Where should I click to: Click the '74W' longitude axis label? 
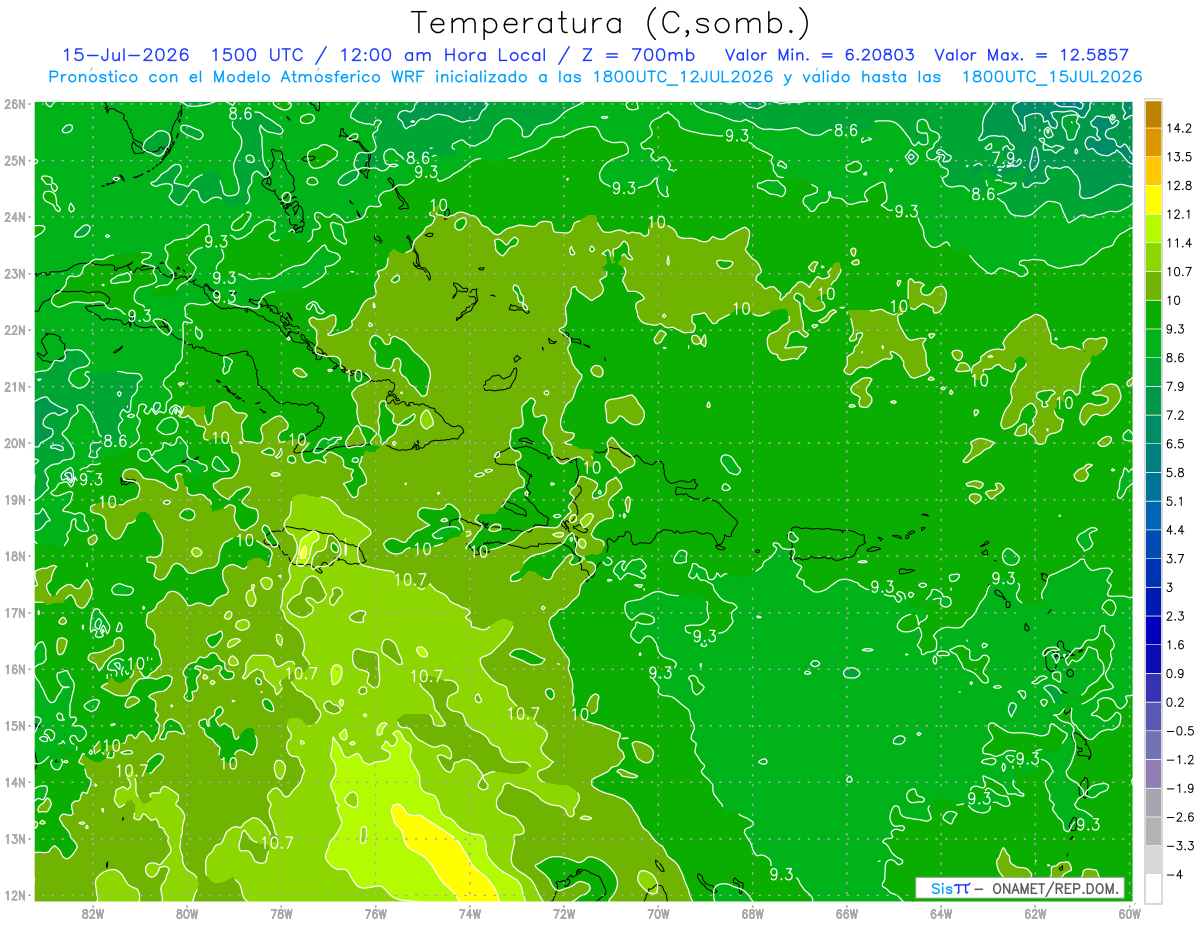point(470,913)
